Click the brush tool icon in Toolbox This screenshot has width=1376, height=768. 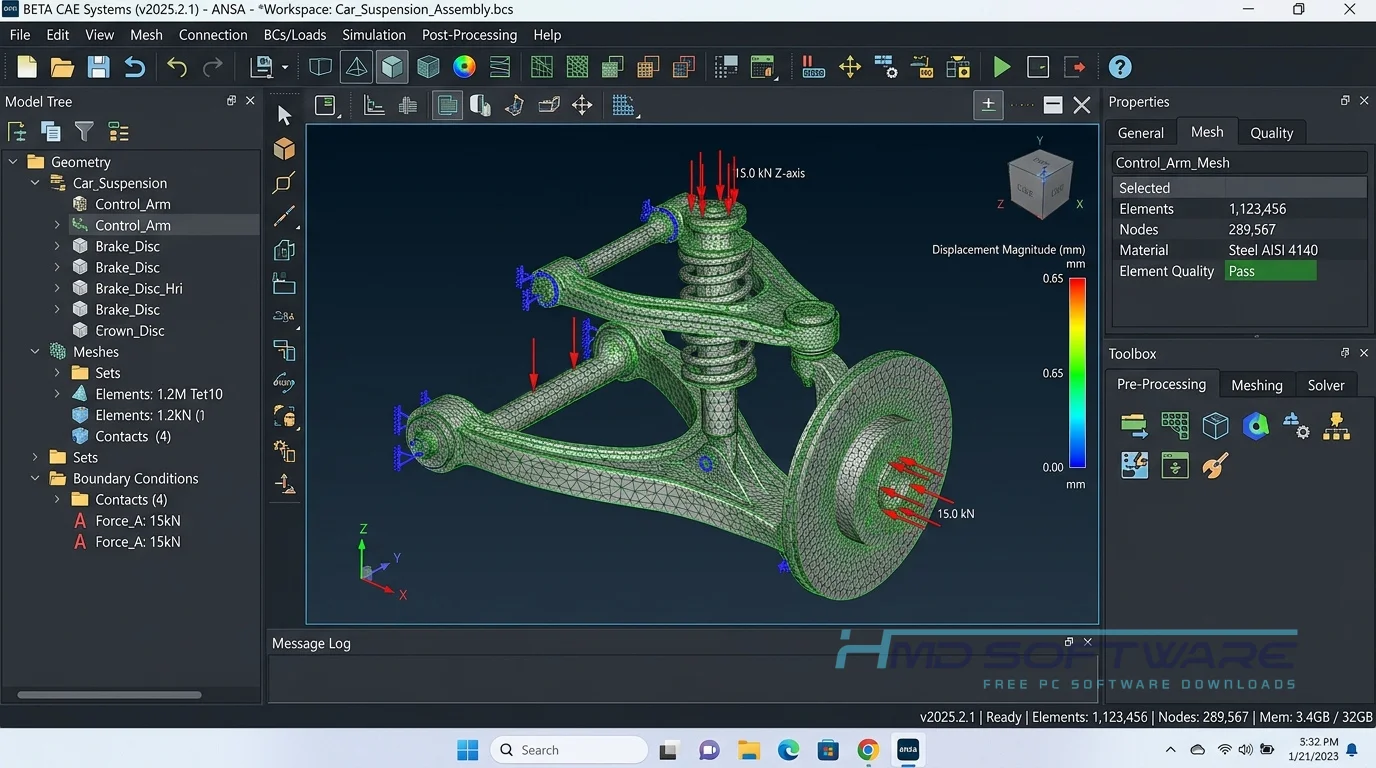pos(1215,465)
